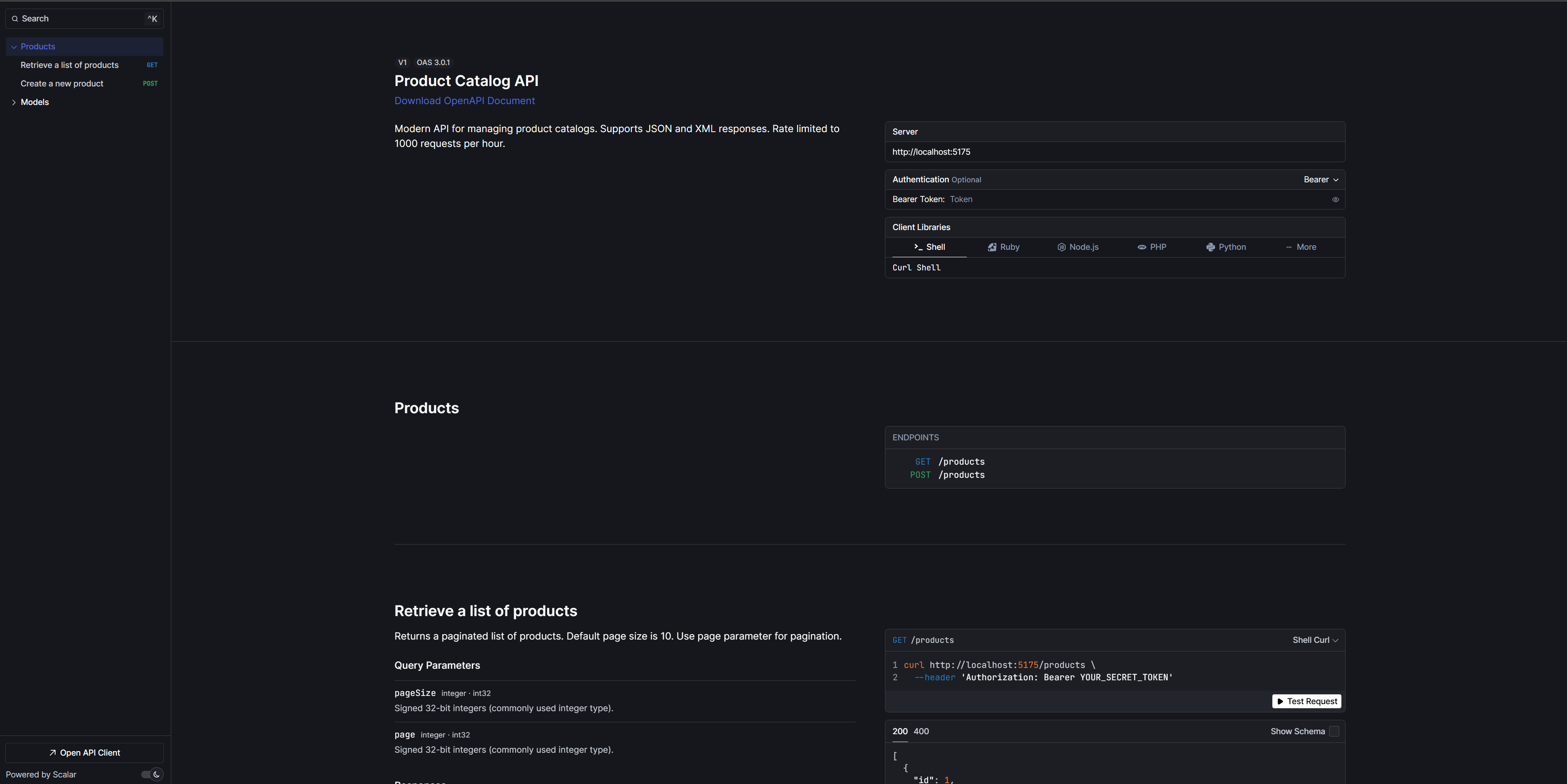
Task: Enable the Show Schema checkbox
Action: (1334, 731)
